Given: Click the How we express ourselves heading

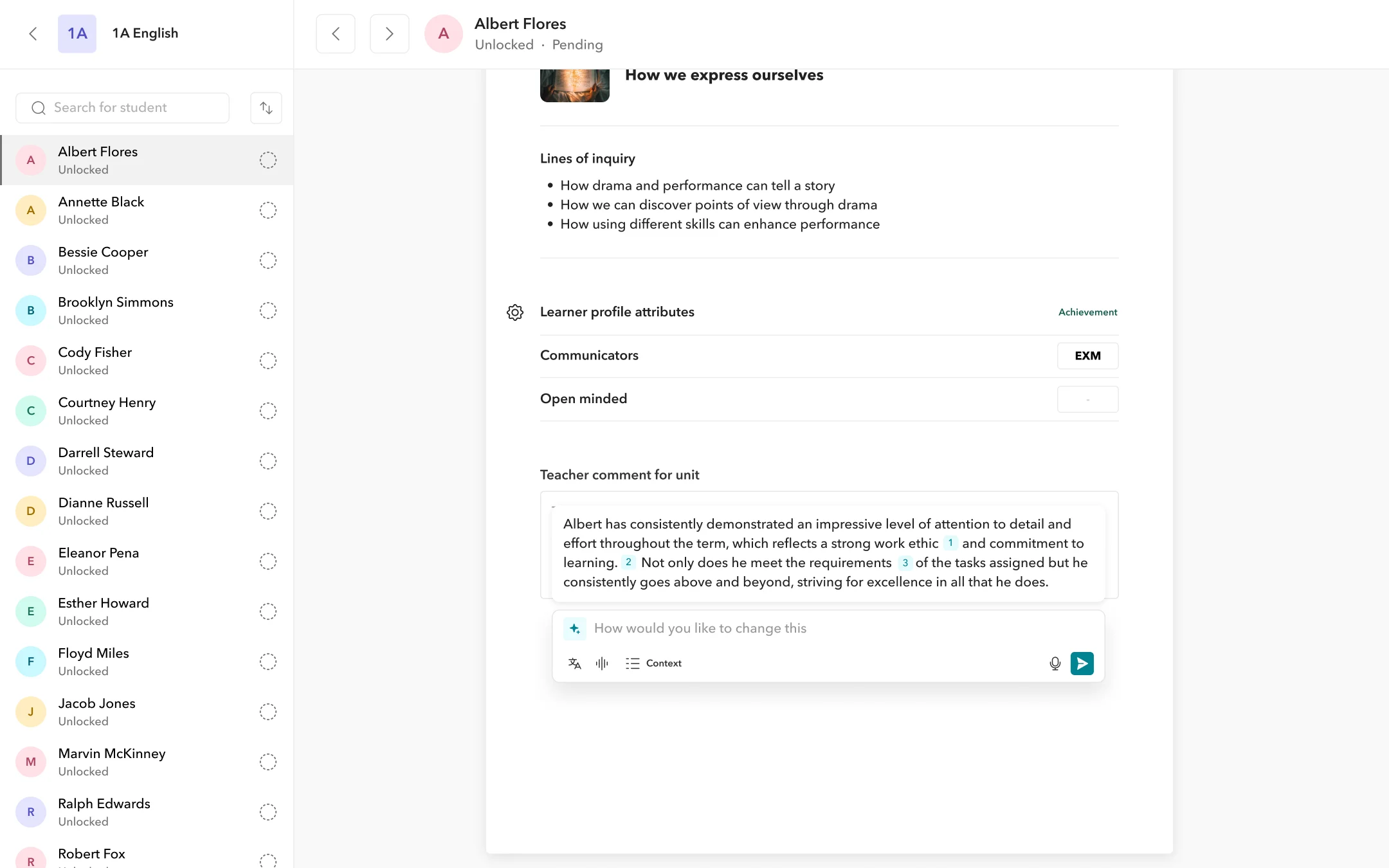Looking at the screenshot, I should [724, 75].
